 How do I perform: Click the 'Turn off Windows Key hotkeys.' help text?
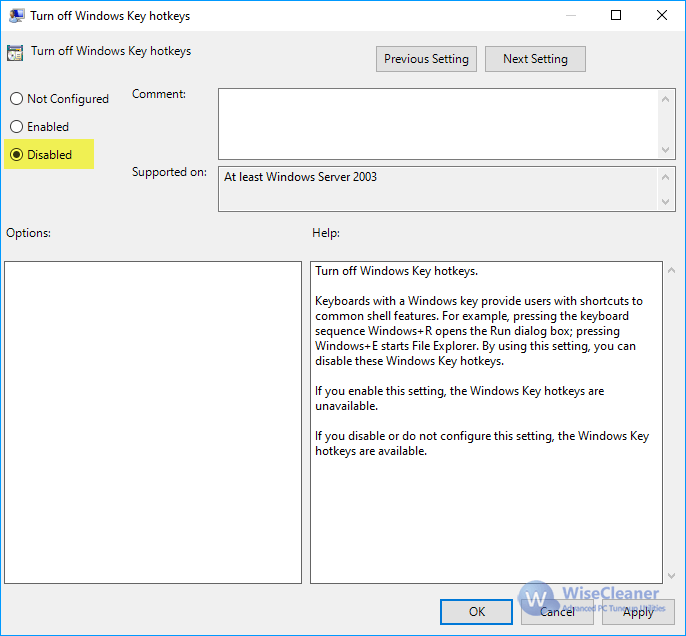pyautogui.click(x=396, y=271)
